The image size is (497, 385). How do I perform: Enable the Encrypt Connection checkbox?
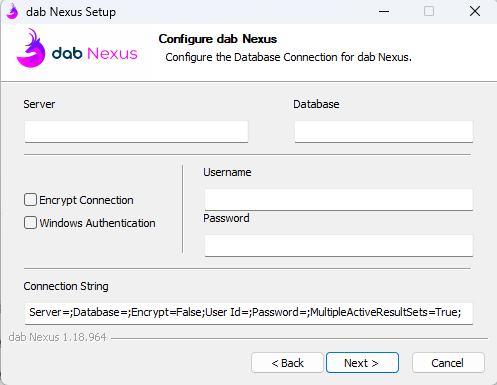point(30,200)
